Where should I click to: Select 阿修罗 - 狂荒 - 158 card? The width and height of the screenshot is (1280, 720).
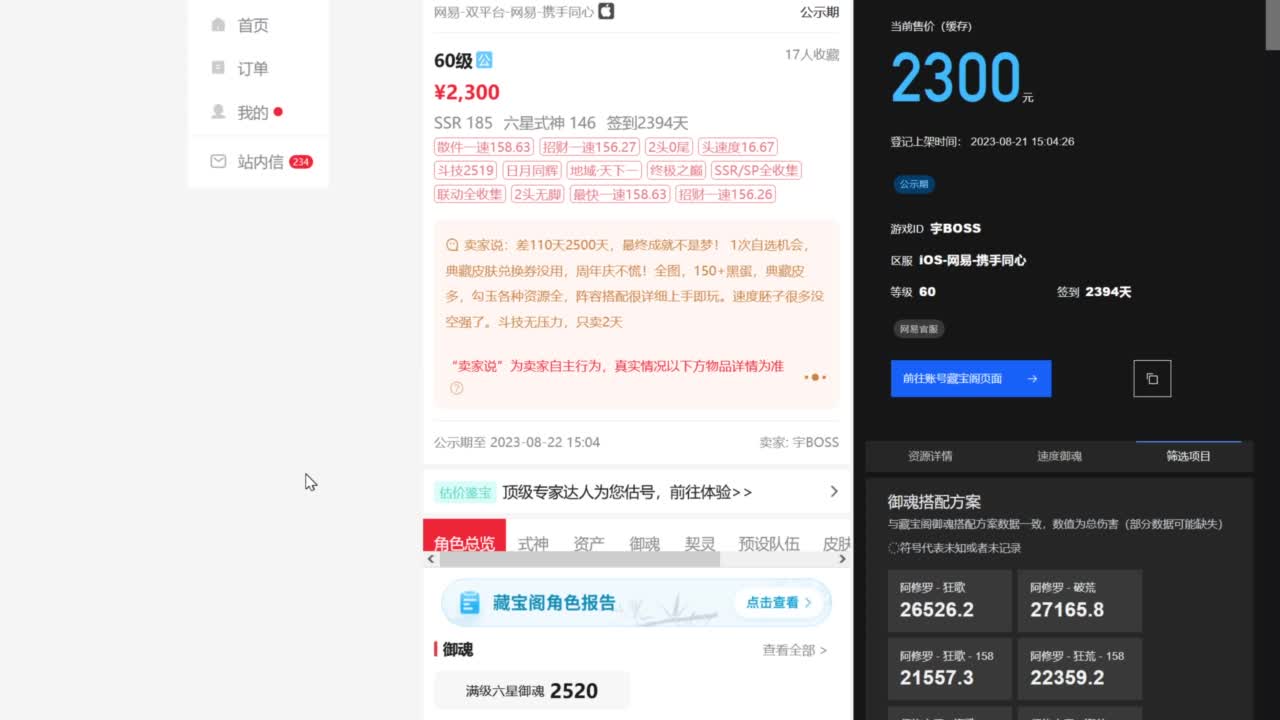point(1079,668)
